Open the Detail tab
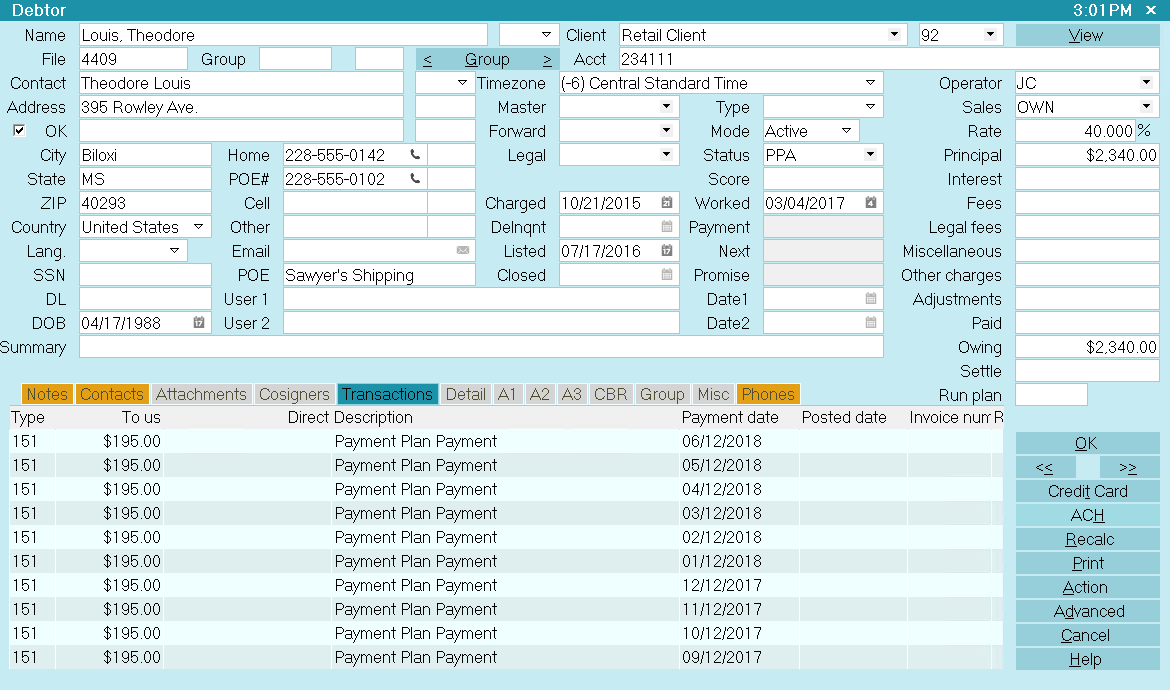This screenshot has width=1170, height=690. pos(466,394)
